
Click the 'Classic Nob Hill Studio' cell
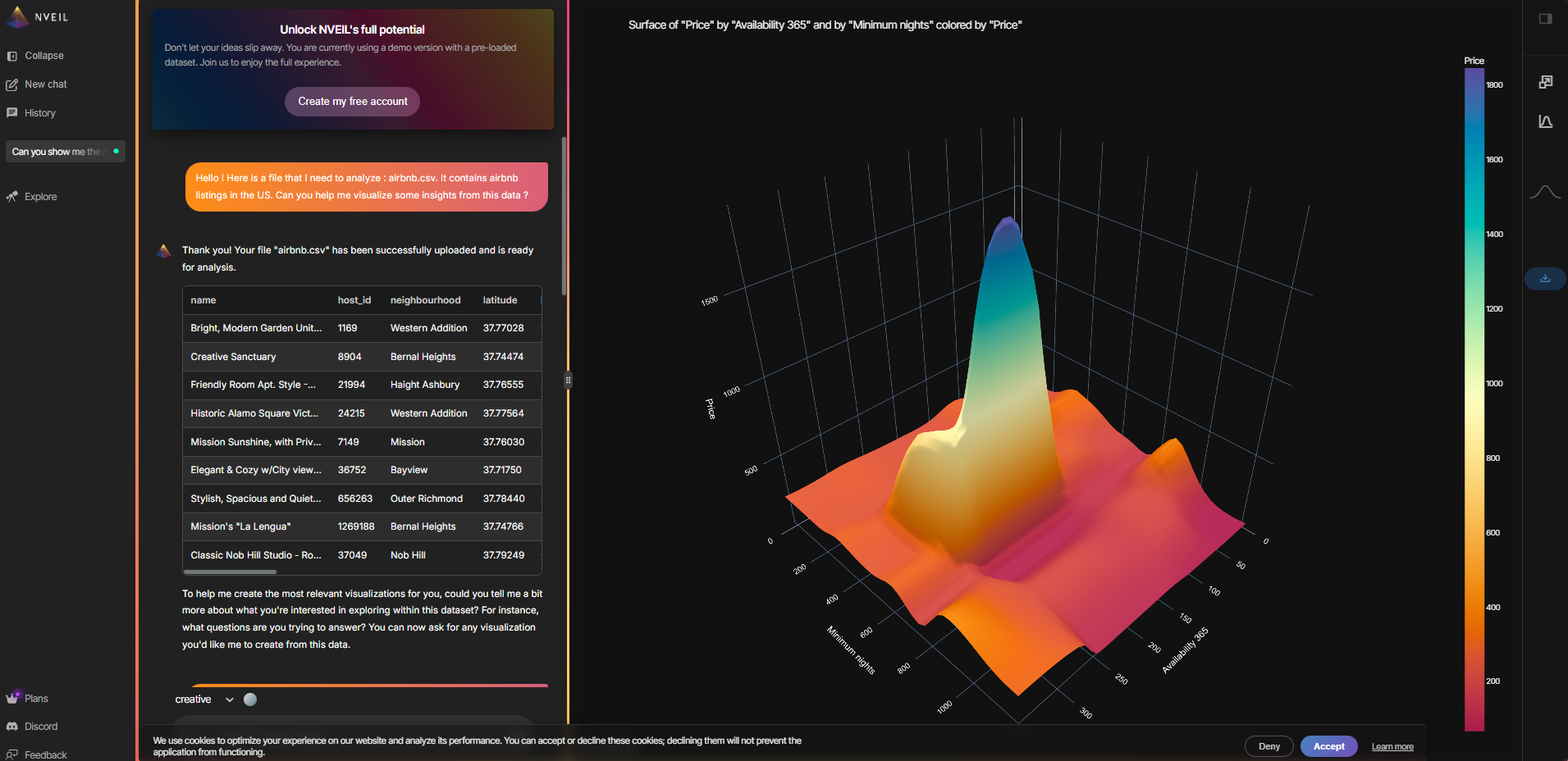pos(256,555)
